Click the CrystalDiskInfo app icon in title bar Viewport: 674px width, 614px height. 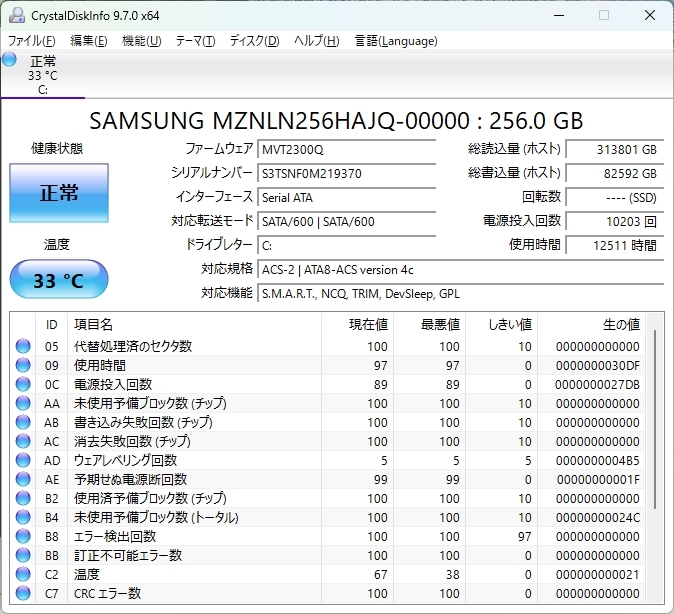[17, 15]
